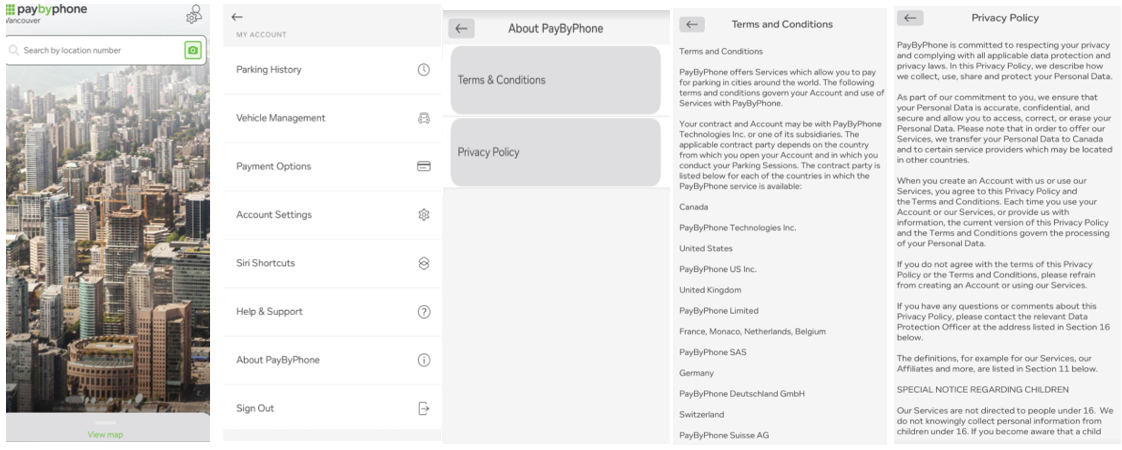Open Parking History

click(332, 69)
